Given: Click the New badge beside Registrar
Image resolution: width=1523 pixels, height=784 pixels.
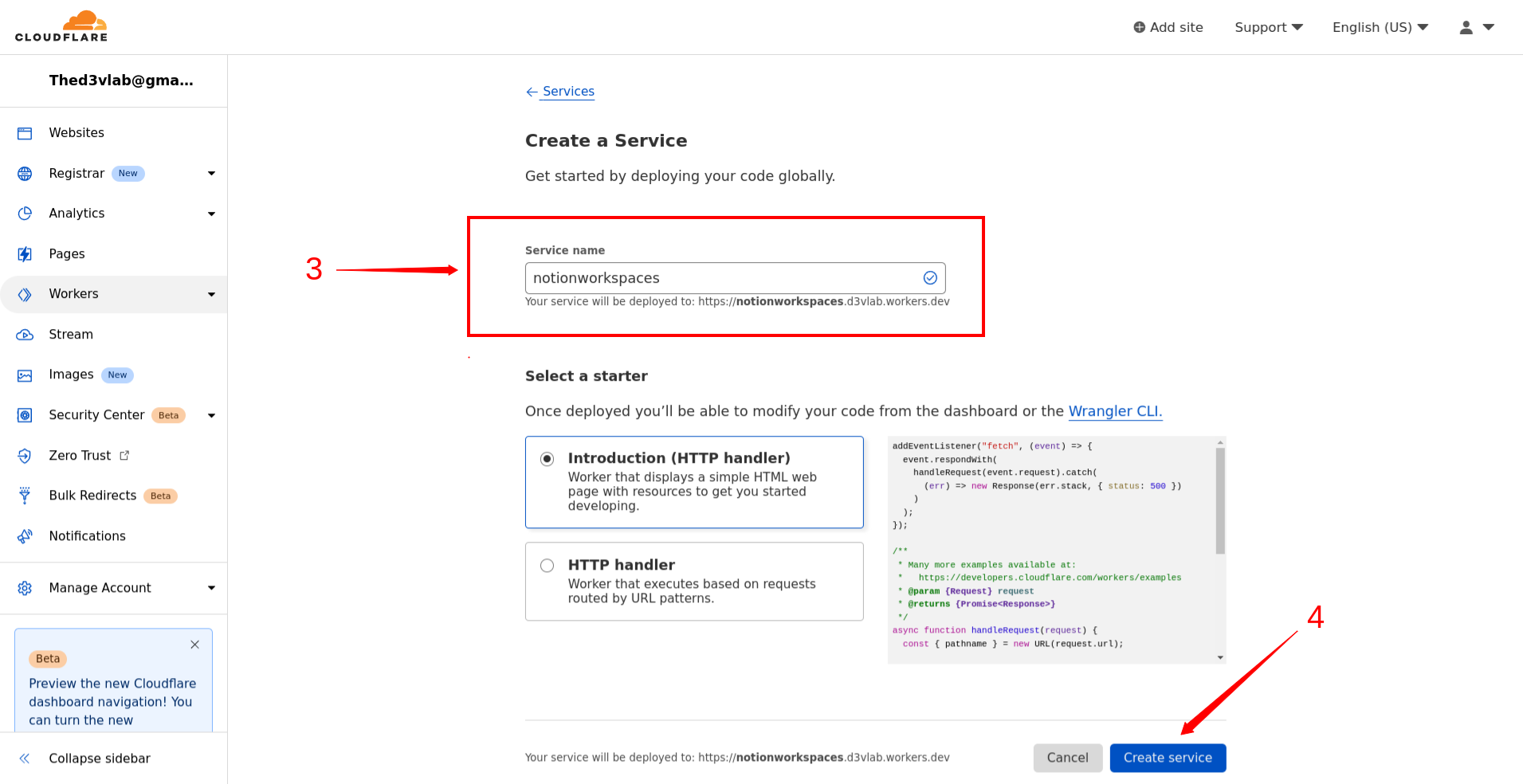Looking at the screenshot, I should (x=128, y=174).
